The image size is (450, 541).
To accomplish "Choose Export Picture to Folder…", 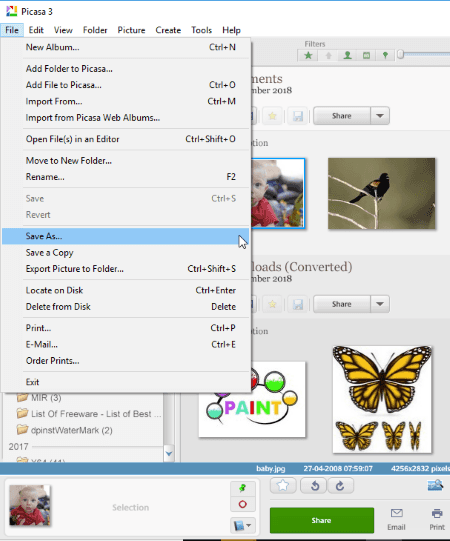I will [x=126, y=269].
